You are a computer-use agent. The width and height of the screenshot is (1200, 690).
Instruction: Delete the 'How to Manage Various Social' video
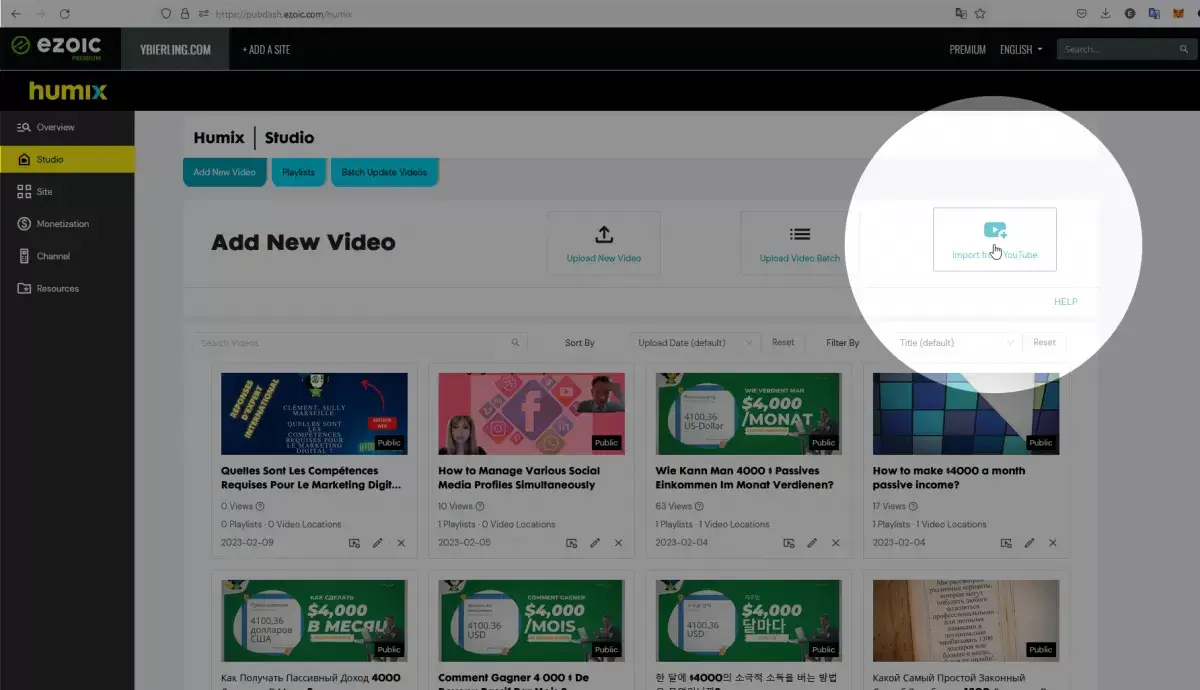618,543
